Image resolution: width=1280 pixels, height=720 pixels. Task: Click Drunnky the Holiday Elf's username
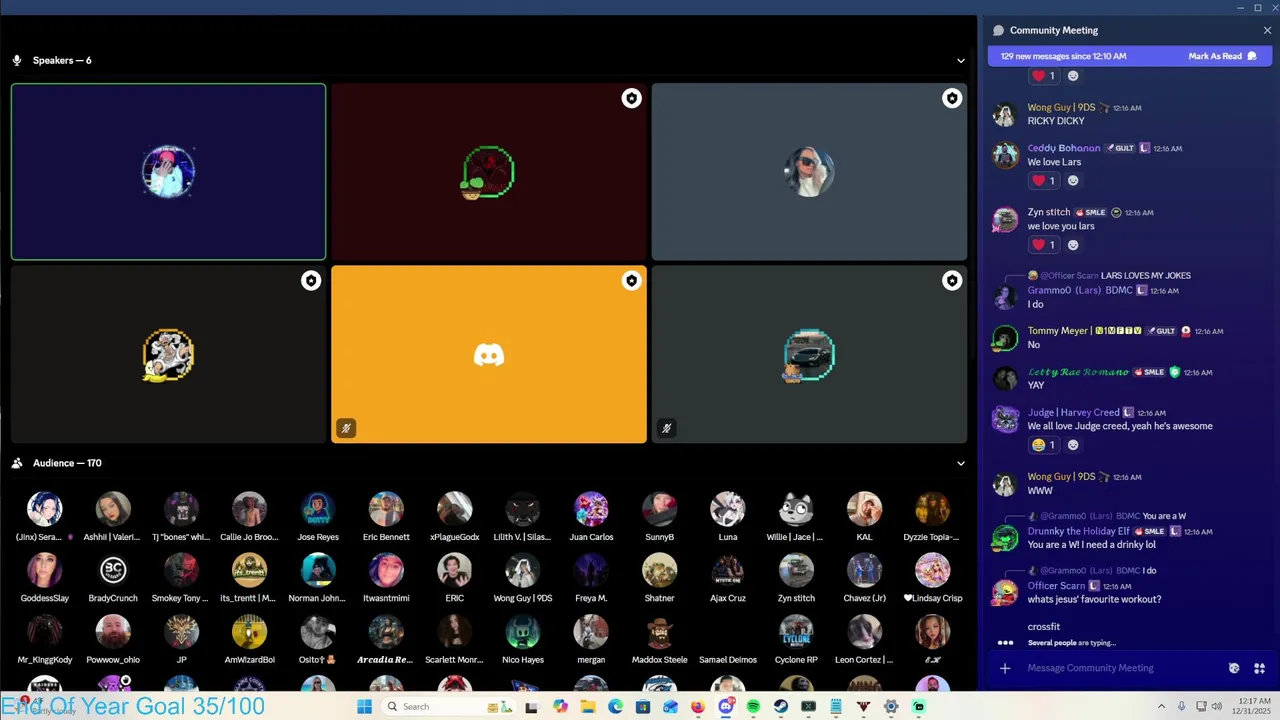(x=1078, y=531)
